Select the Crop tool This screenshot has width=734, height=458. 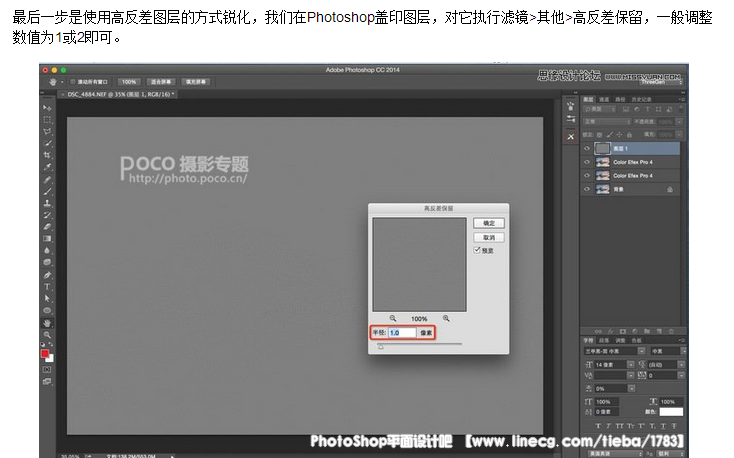click(47, 155)
